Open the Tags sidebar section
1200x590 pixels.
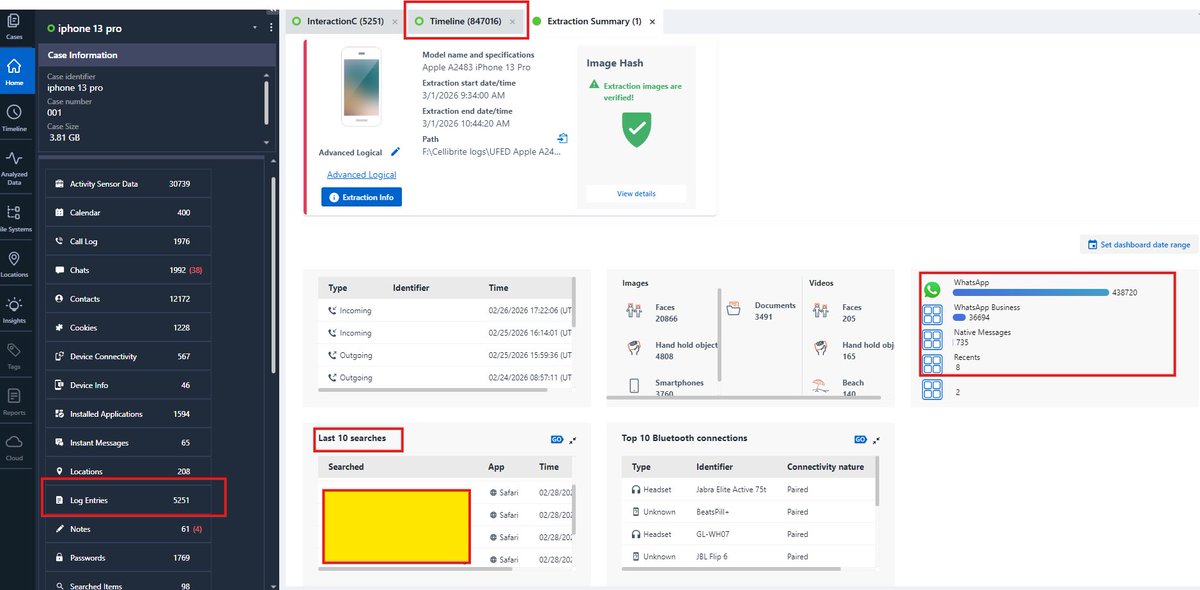tap(14, 355)
